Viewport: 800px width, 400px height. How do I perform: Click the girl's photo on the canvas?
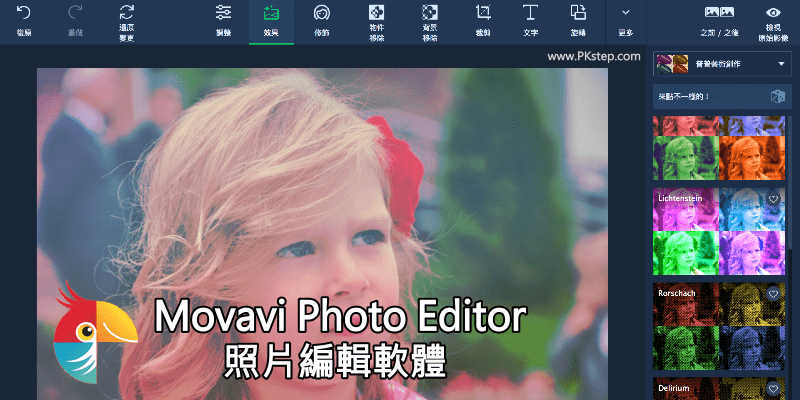[x=322, y=234]
